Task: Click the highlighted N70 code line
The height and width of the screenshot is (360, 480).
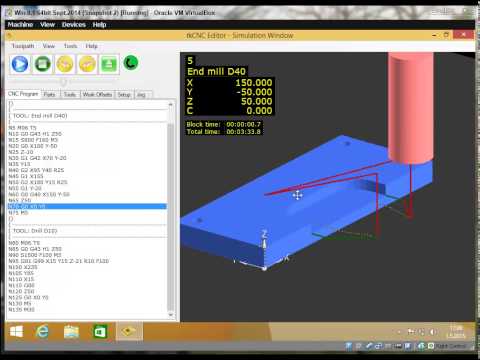Action: tap(87, 206)
